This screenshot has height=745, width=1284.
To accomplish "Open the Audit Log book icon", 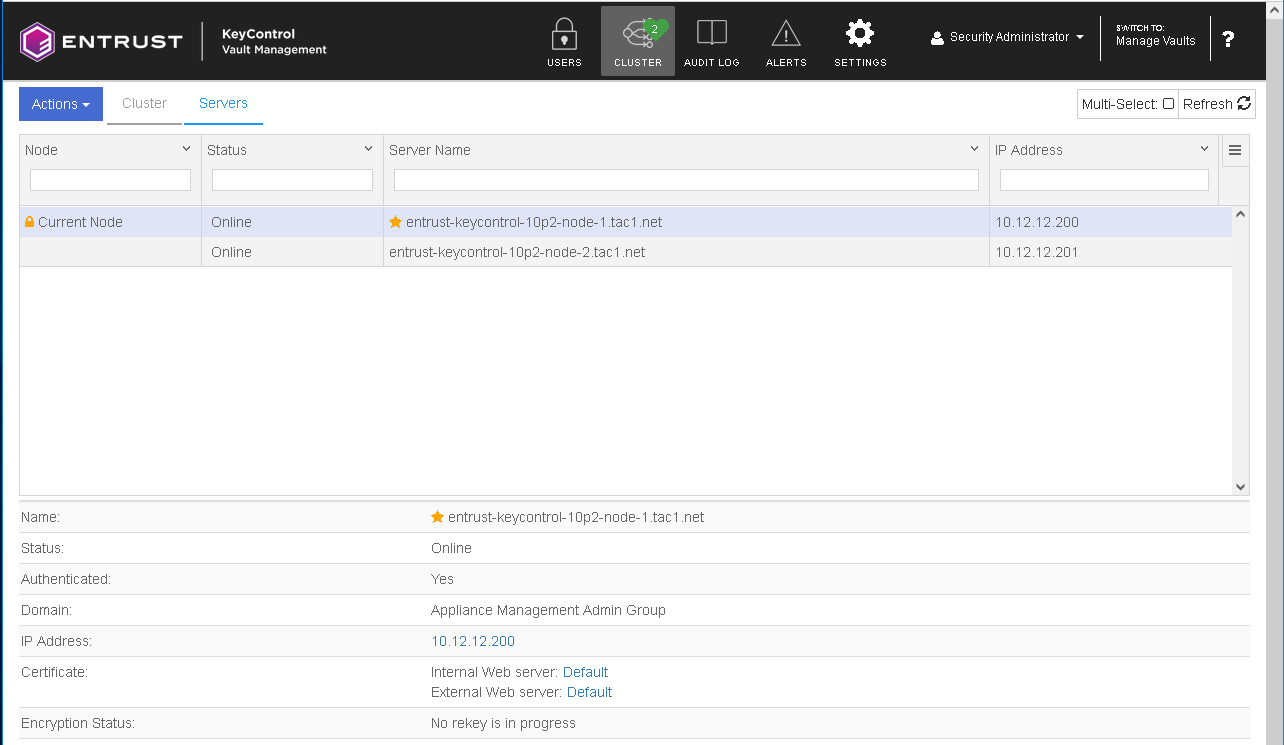I will click(x=712, y=33).
